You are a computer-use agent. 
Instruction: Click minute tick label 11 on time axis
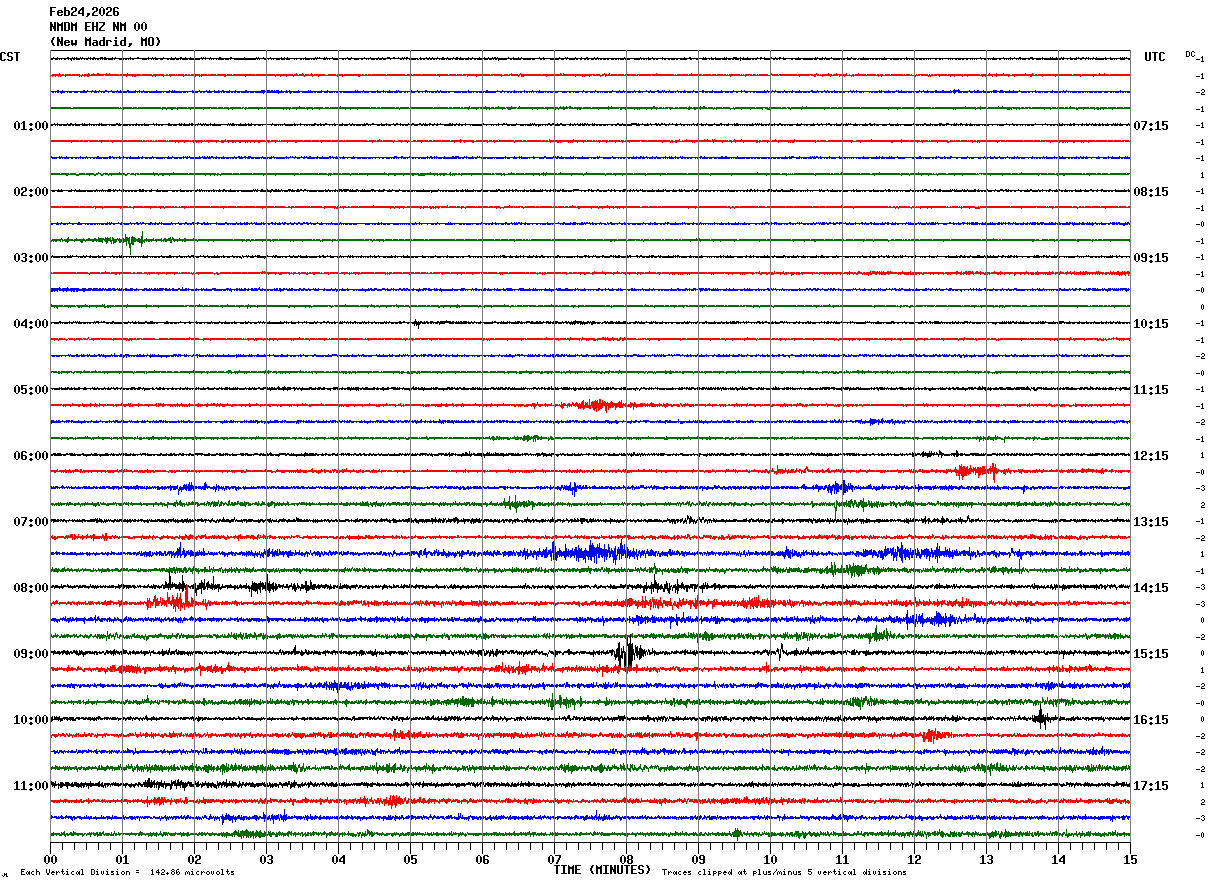tap(842, 859)
